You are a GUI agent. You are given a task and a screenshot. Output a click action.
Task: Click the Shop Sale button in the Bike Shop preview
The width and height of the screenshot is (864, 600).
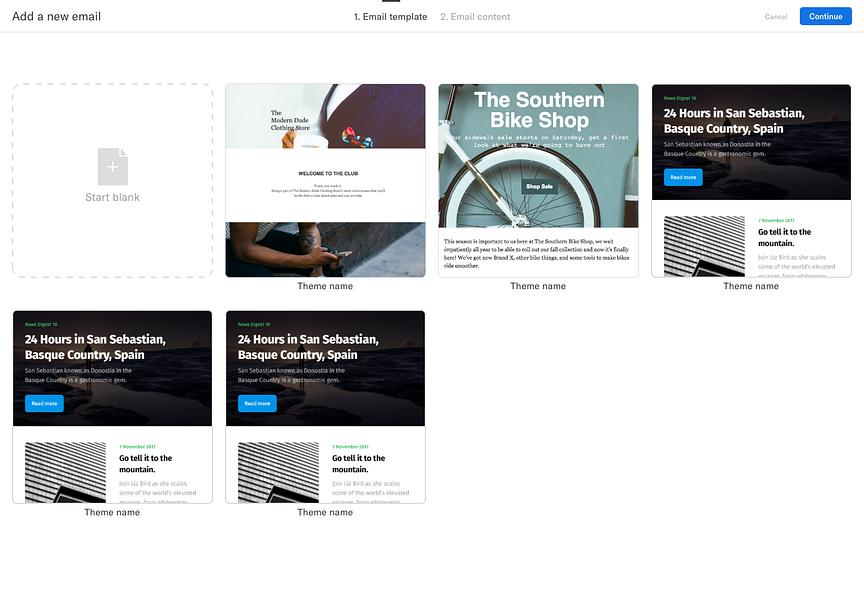click(539, 186)
